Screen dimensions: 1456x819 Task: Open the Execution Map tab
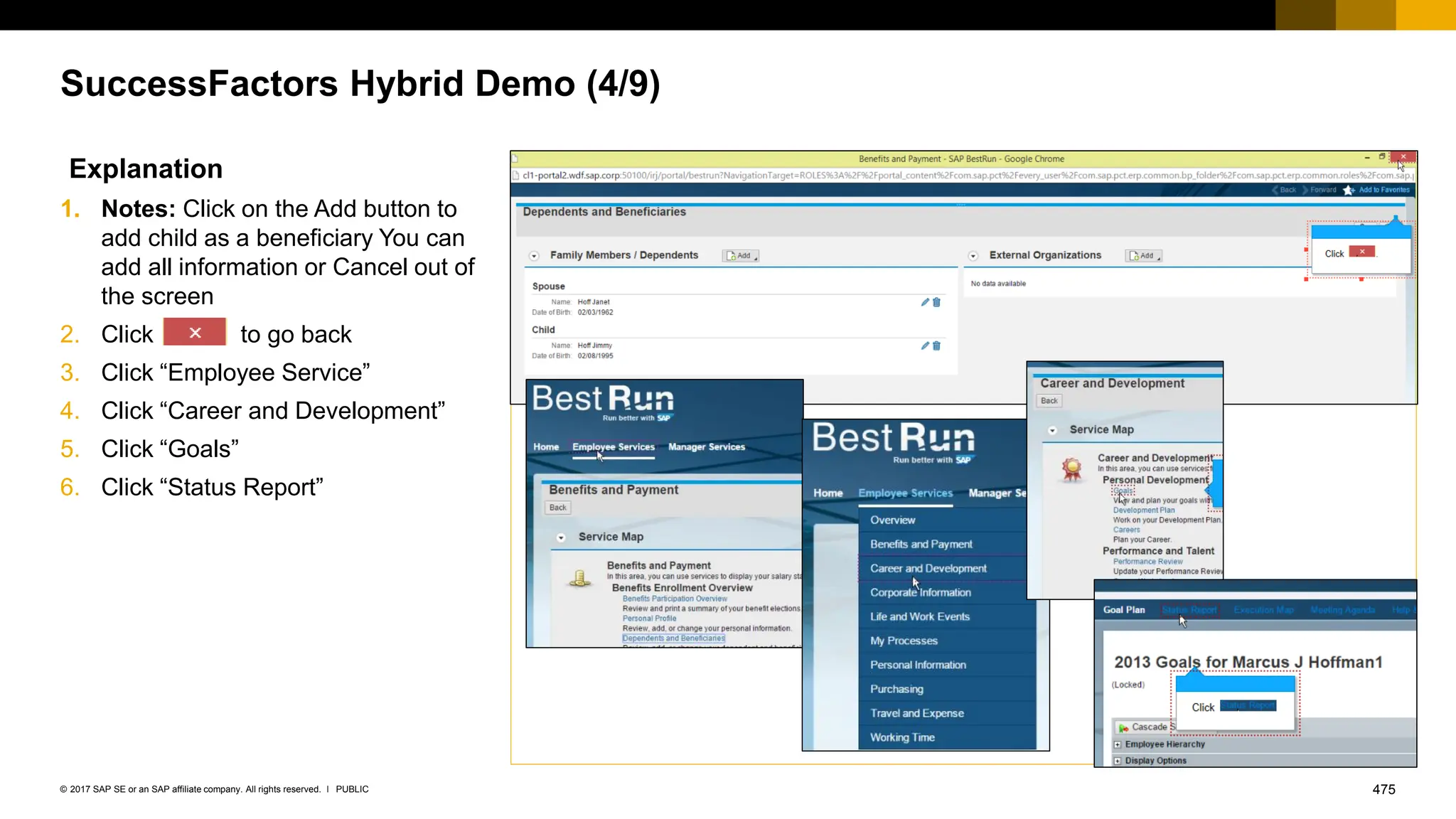(1263, 610)
